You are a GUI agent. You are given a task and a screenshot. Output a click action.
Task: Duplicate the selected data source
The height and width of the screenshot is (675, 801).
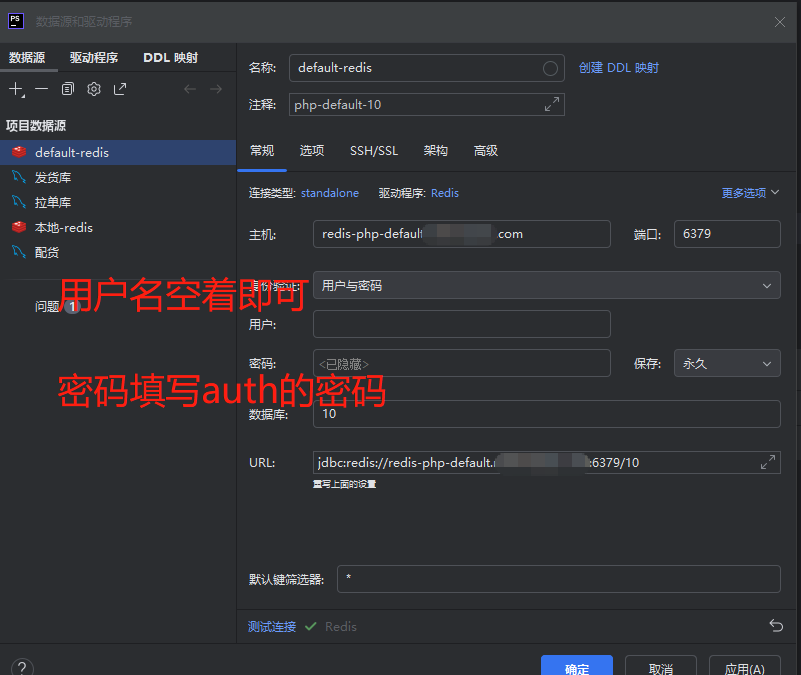pos(67,89)
